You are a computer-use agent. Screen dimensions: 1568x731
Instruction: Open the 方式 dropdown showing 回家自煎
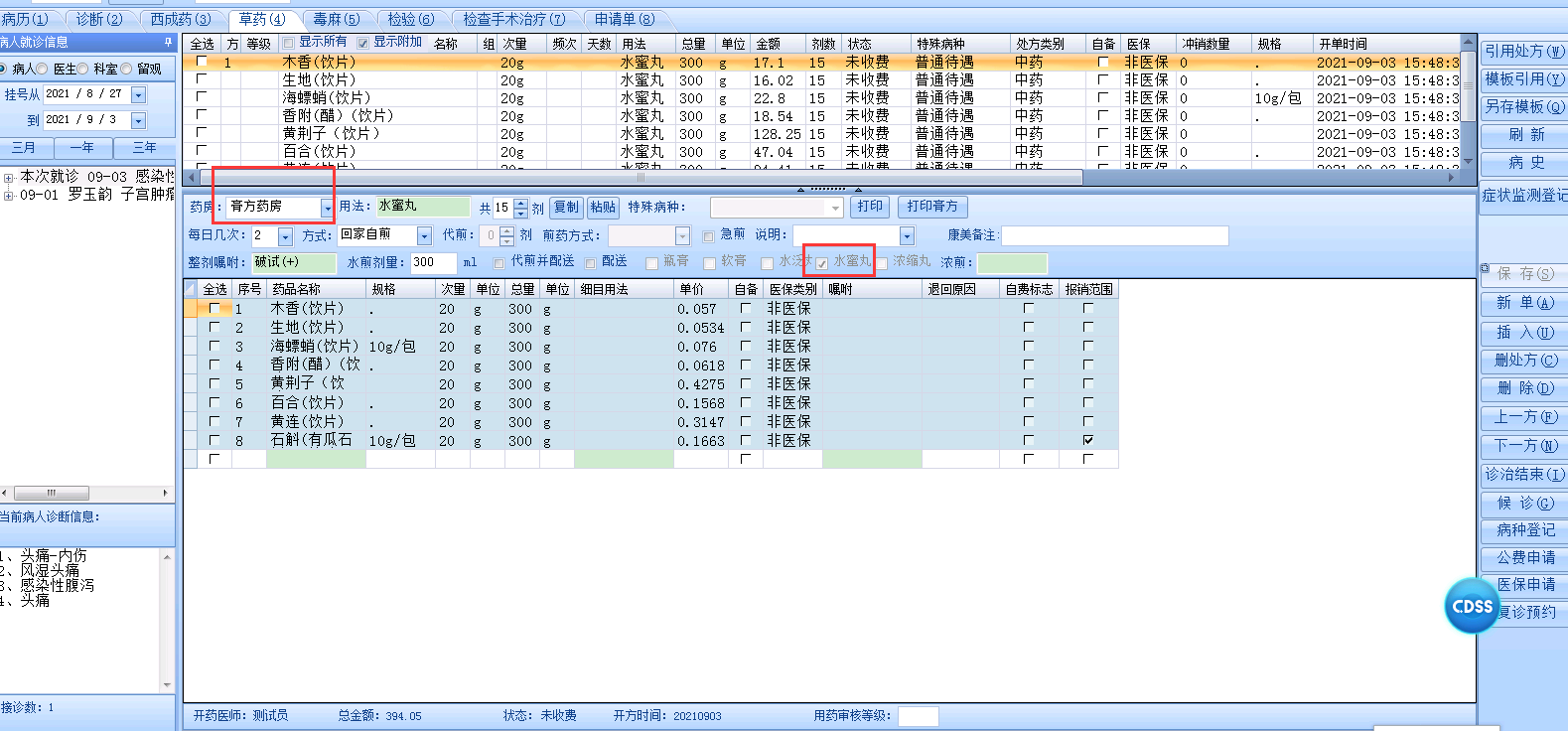[x=425, y=236]
